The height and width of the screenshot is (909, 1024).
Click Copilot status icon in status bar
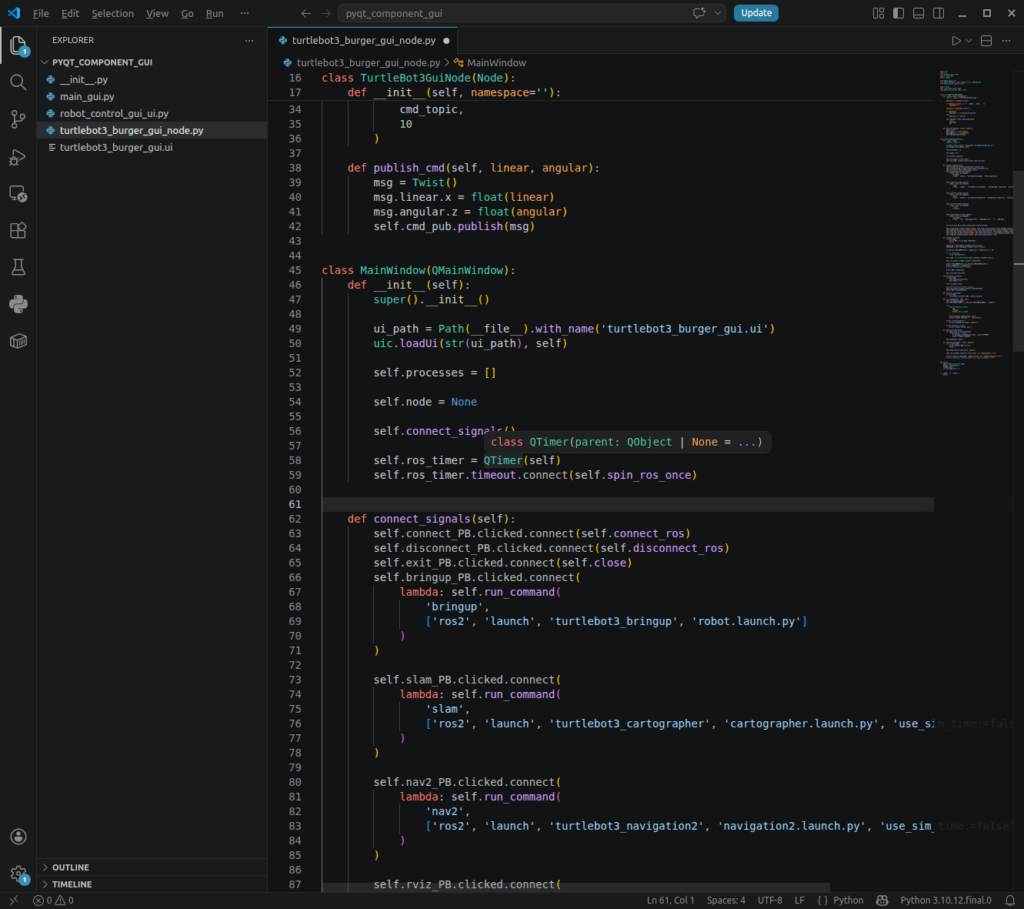click(882, 901)
